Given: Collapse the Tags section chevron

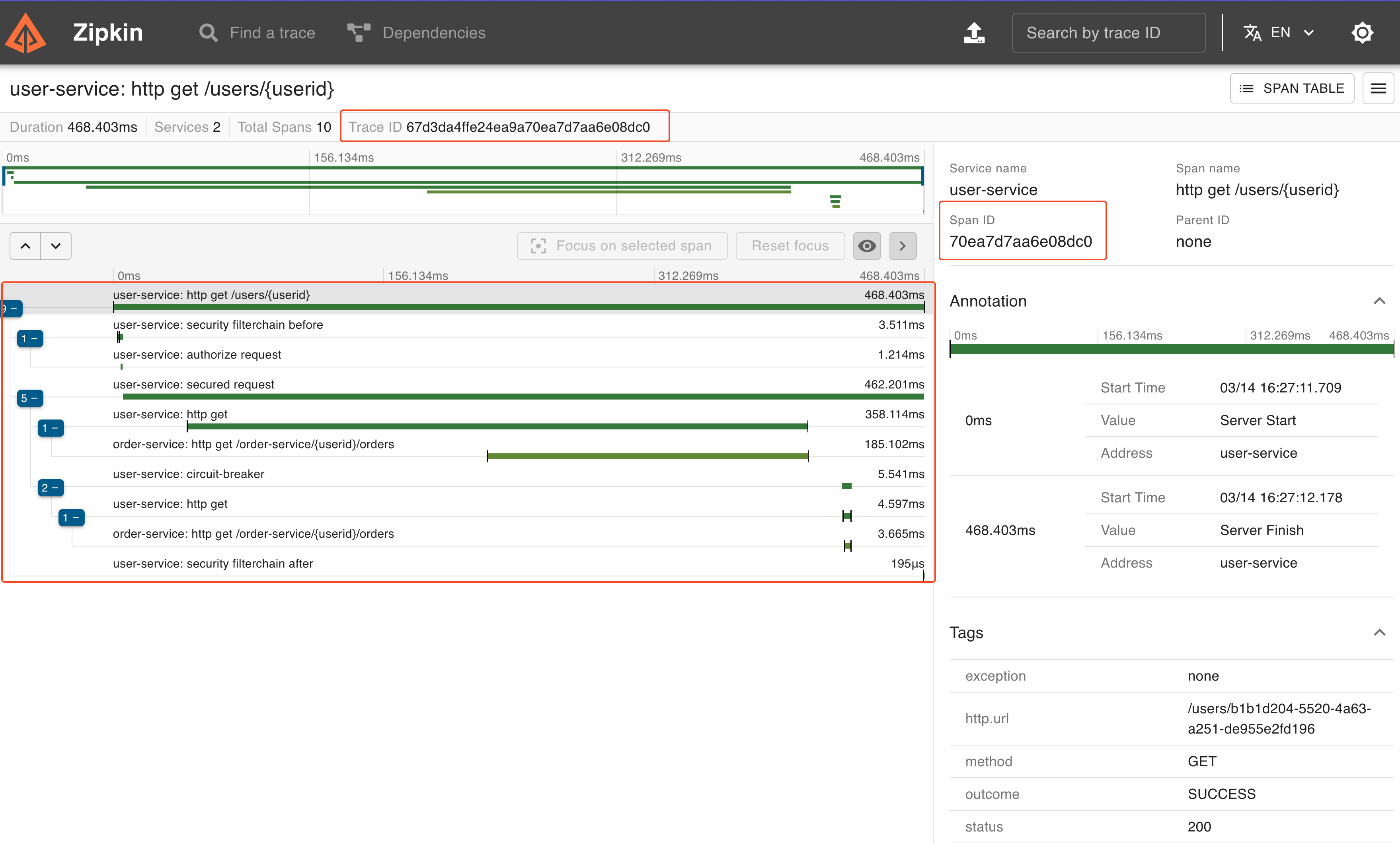Looking at the screenshot, I should (x=1379, y=632).
